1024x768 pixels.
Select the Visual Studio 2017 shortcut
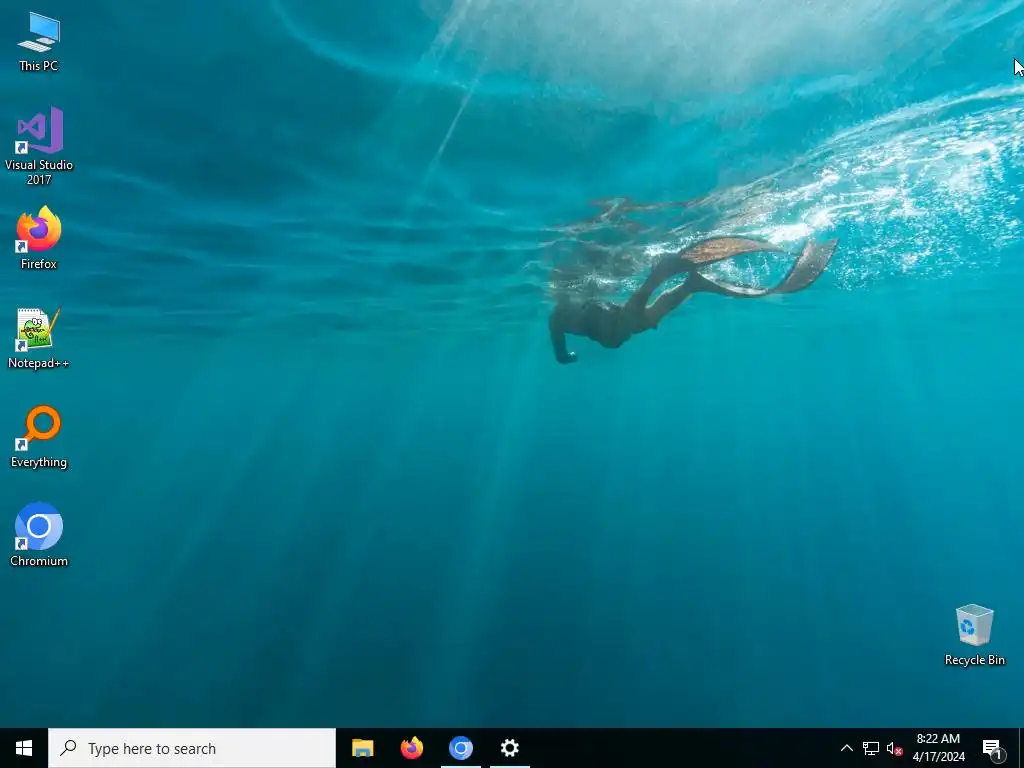click(39, 146)
